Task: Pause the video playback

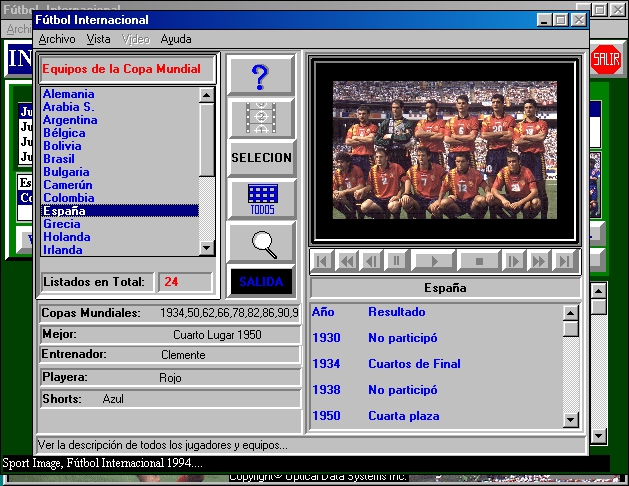Action: (395, 261)
